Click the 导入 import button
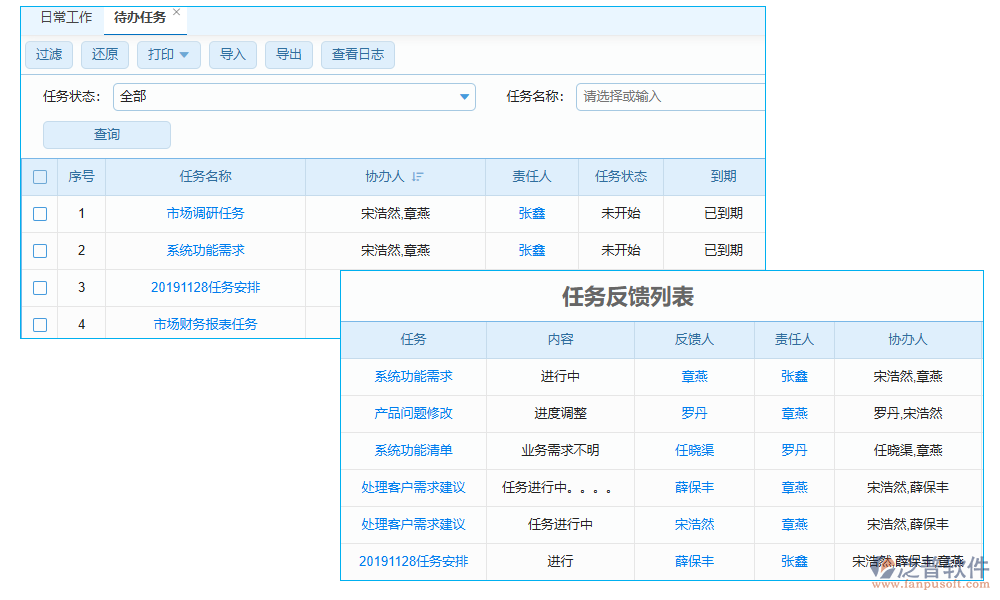 233,55
